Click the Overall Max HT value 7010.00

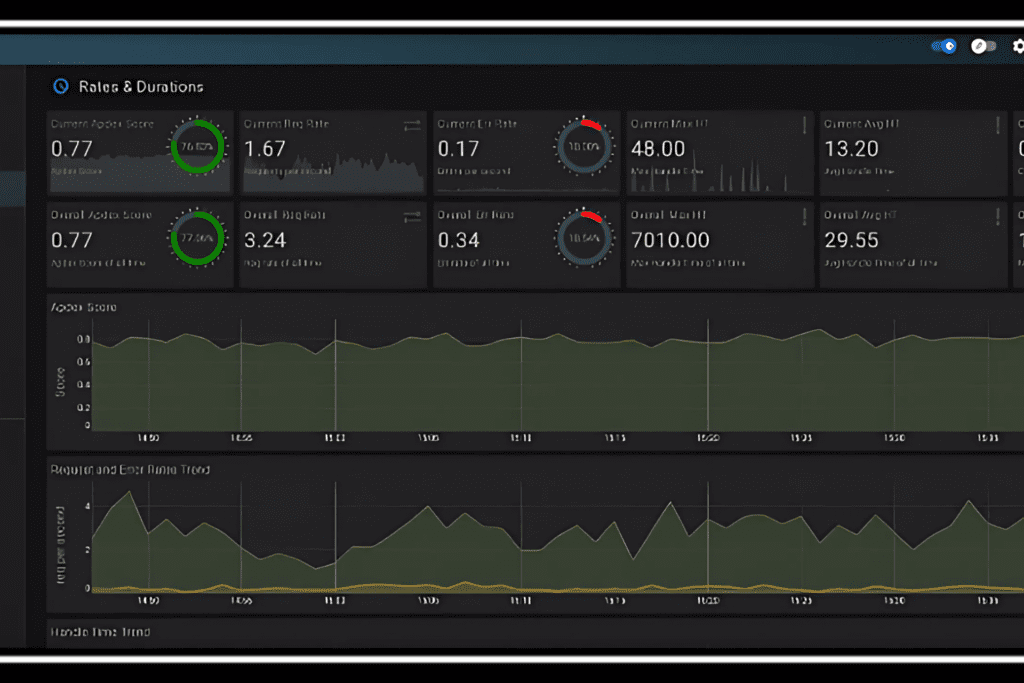pyautogui.click(x=670, y=240)
